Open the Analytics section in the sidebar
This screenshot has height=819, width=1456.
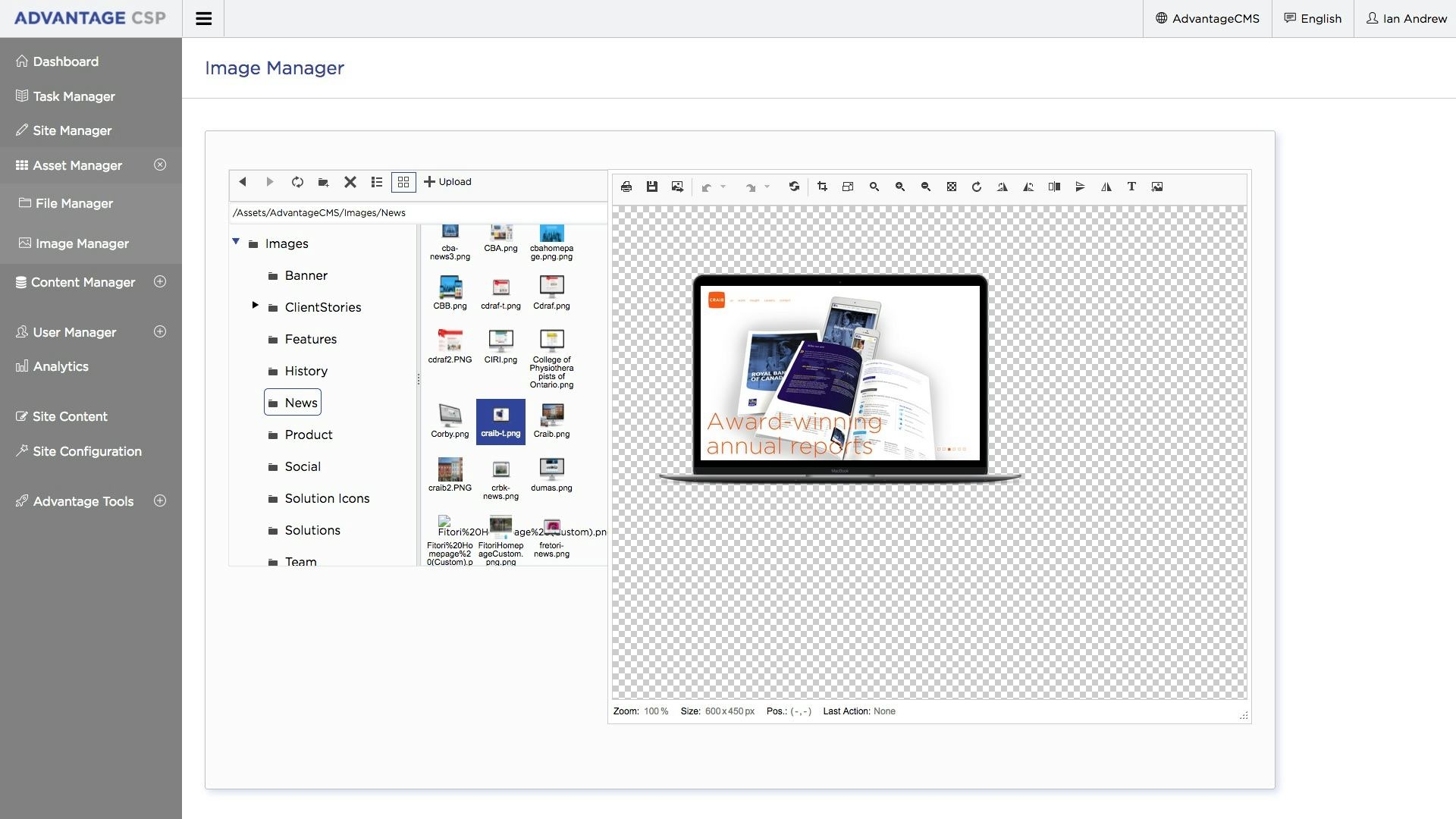tap(61, 366)
